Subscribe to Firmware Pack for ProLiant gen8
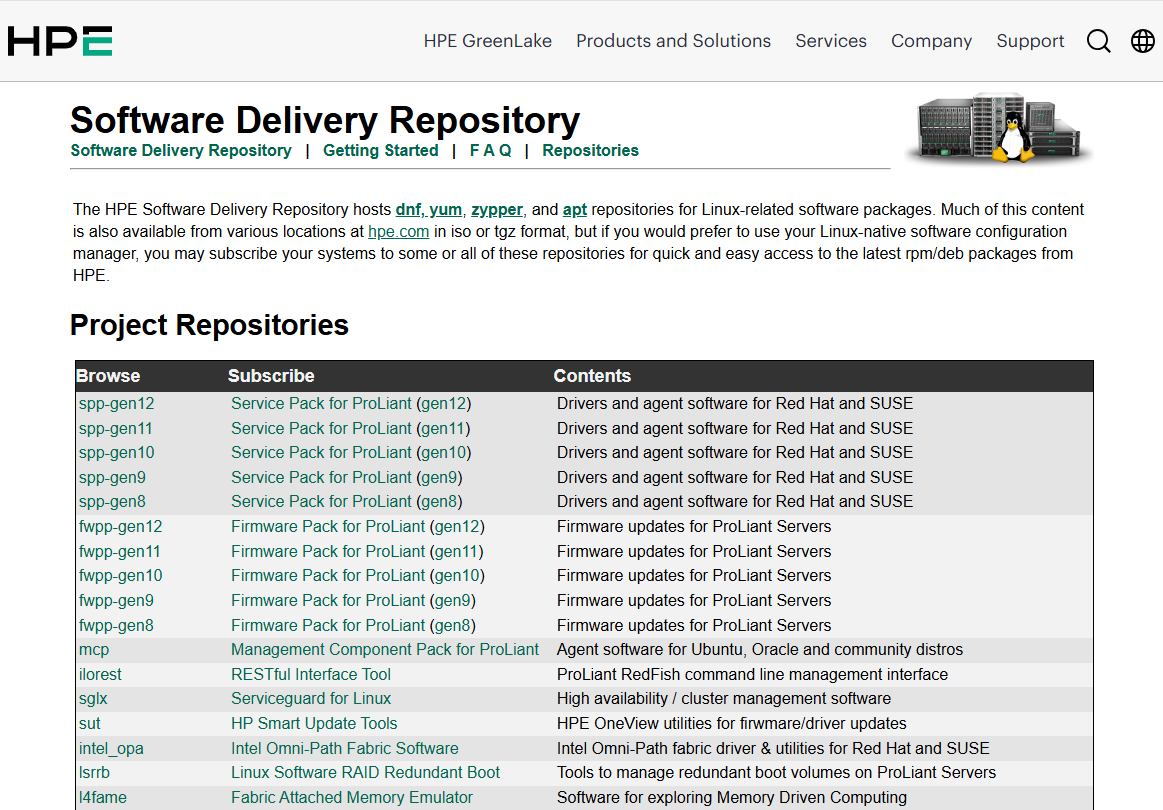The width and height of the screenshot is (1163, 810). (353, 626)
